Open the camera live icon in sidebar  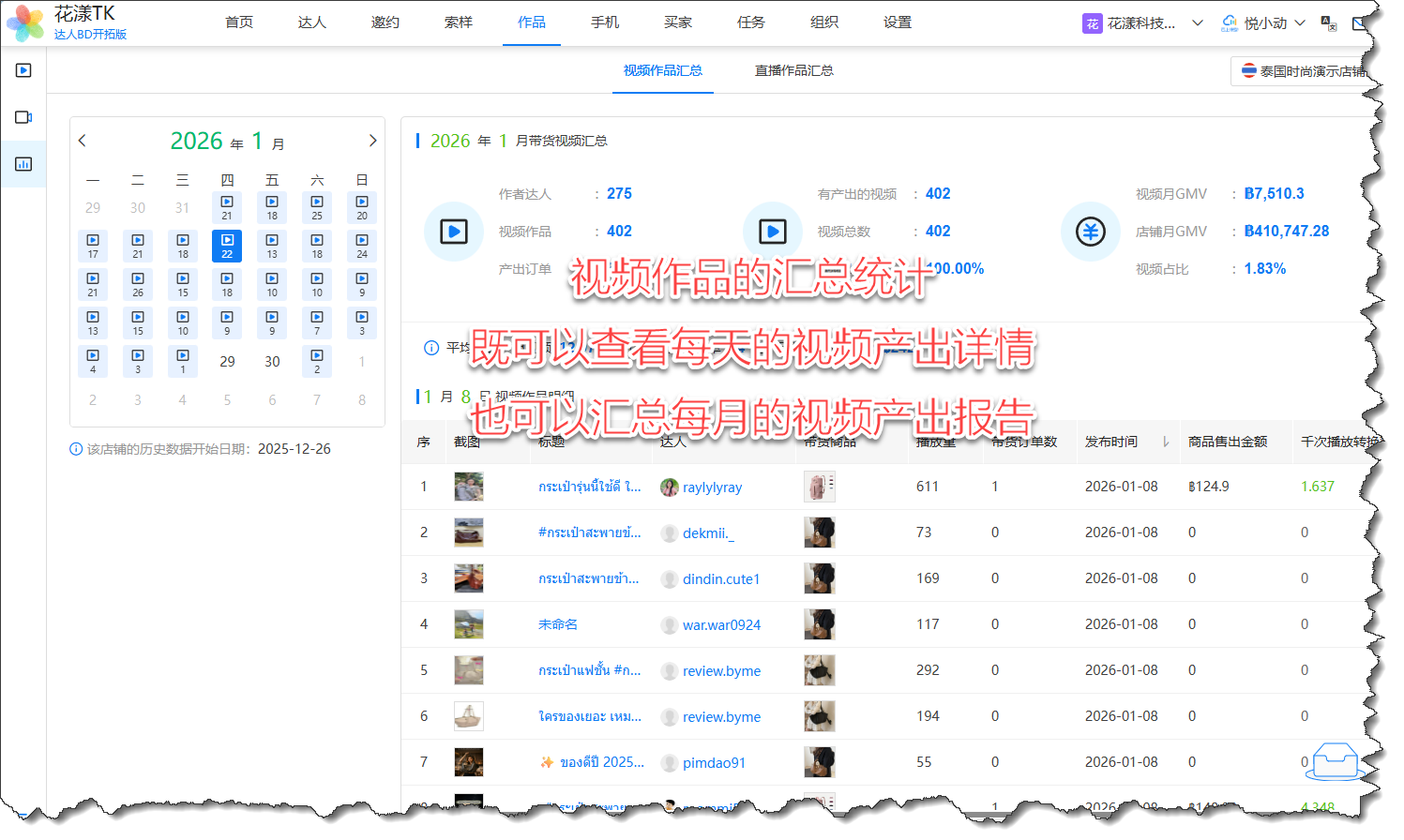23,117
